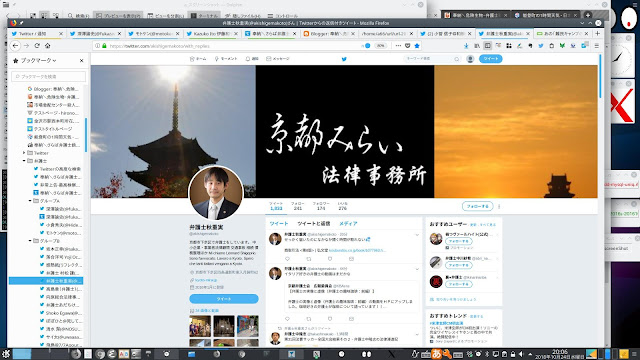Switch to the Blogger browser tab
The width and height of the screenshot is (640, 360).
(329, 33)
